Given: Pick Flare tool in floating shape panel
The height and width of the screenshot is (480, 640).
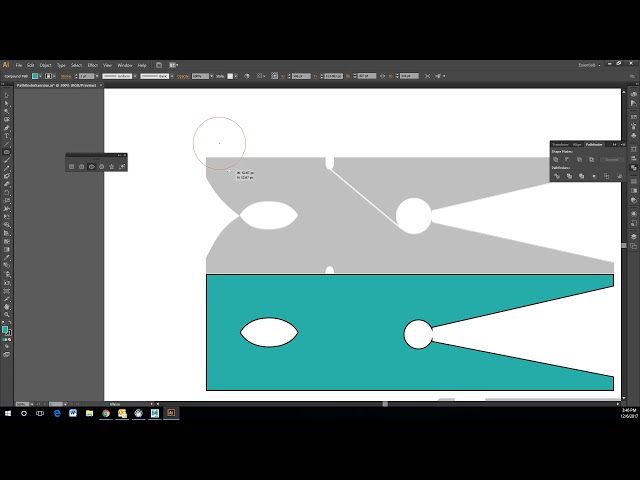Looking at the screenshot, I should 122,167.
